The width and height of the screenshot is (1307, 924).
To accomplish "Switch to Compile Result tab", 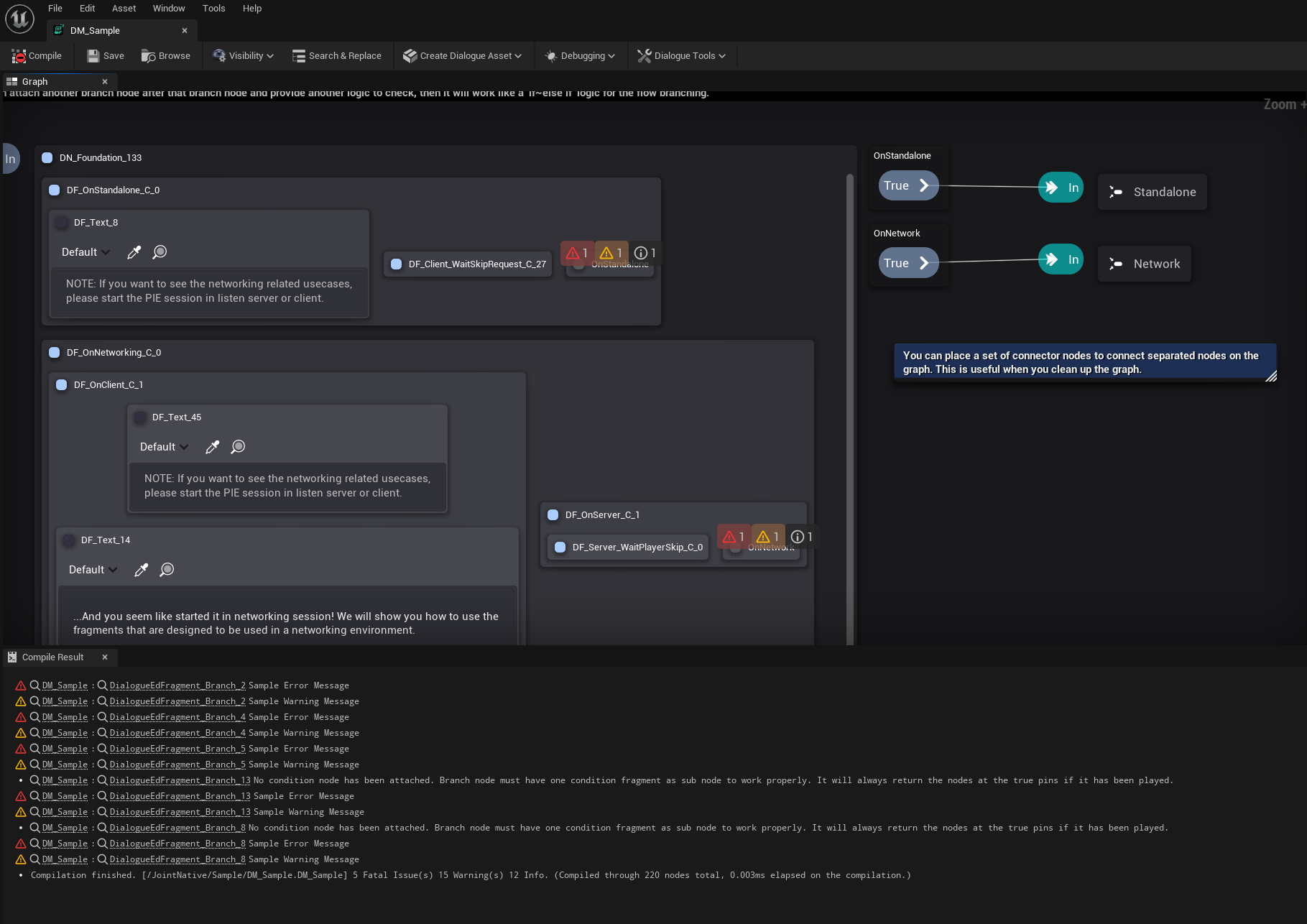I will (x=52, y=657).
